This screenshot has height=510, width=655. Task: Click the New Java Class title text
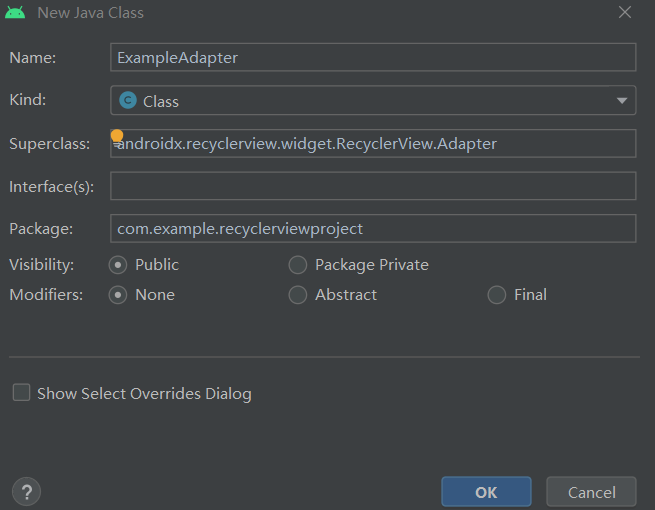coord(90,13)
